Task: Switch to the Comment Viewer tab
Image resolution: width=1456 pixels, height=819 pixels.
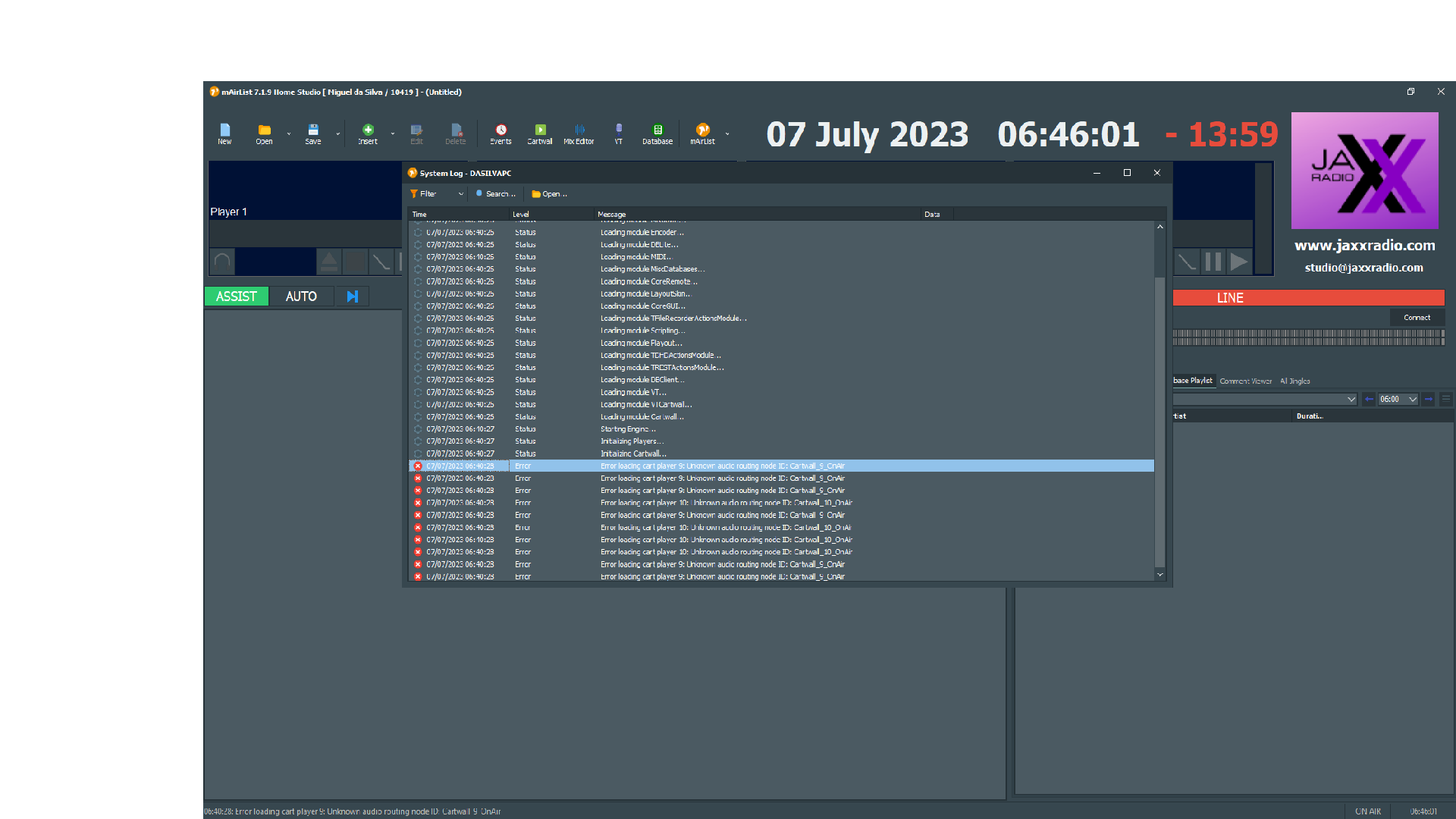Action: coord(1246,381)
